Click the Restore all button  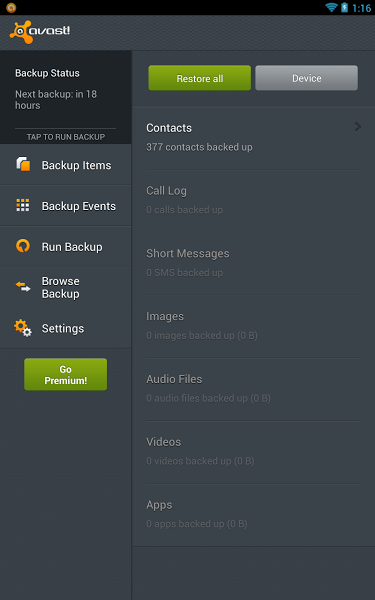tap(200, 78)
